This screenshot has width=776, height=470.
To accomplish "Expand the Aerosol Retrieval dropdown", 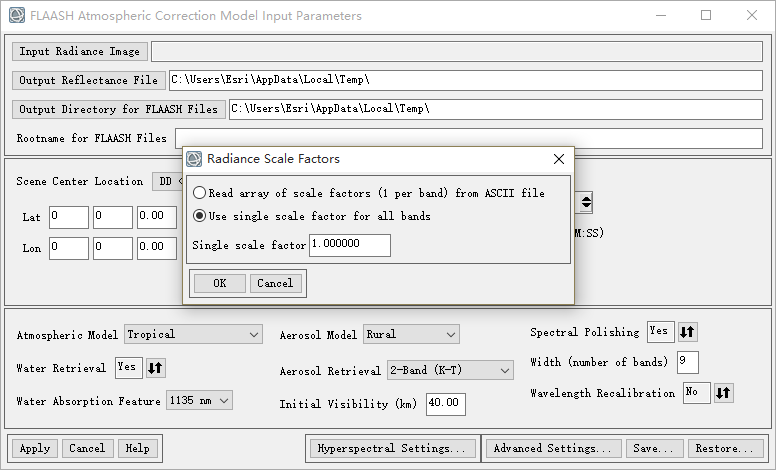I will [x=450, y=371].
